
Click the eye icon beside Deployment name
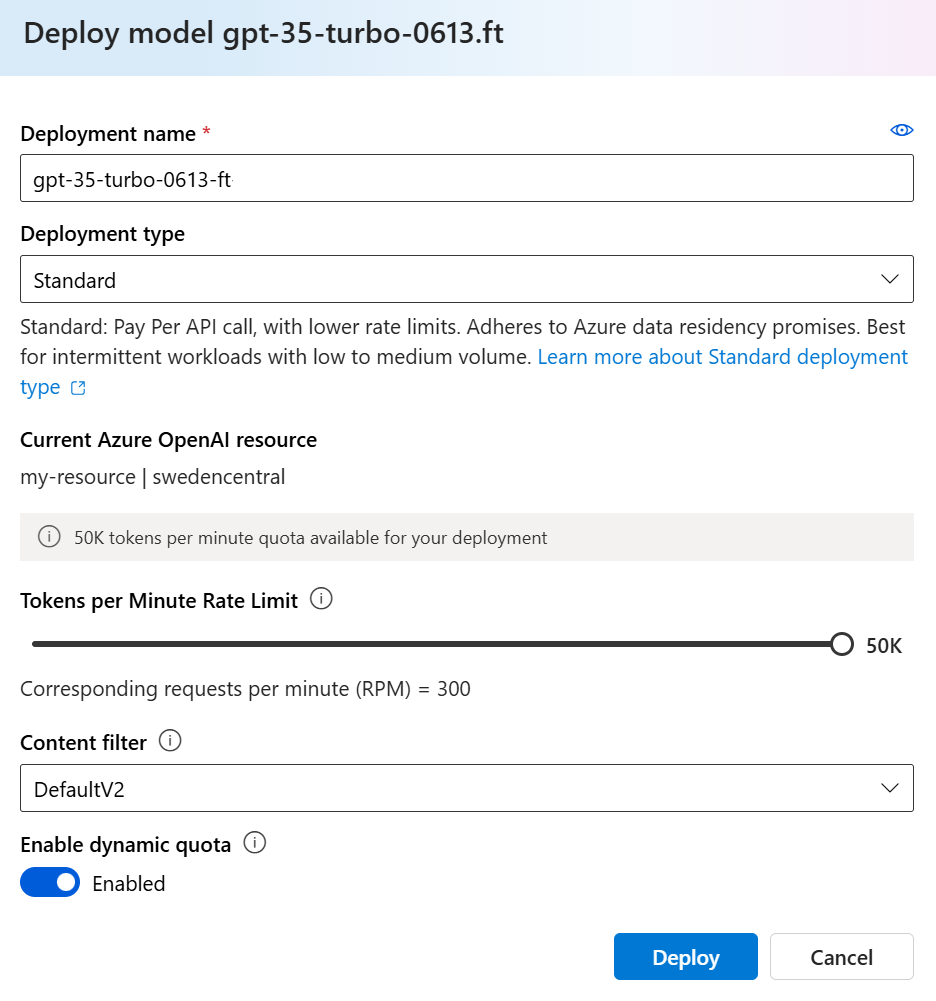pyautogui.click(x=901, y=131)
